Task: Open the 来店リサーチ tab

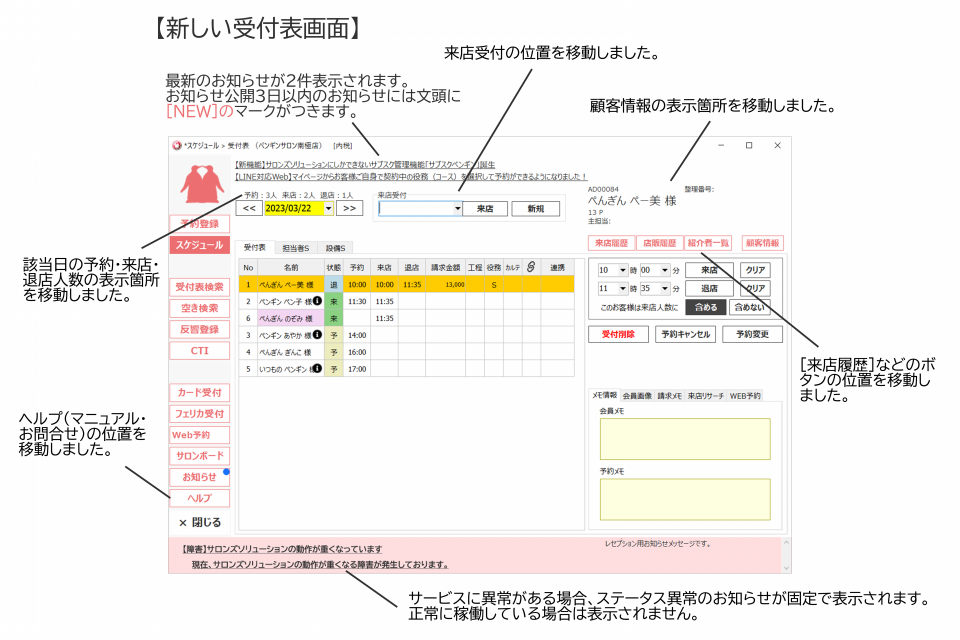Action: (x=706, y=396)
